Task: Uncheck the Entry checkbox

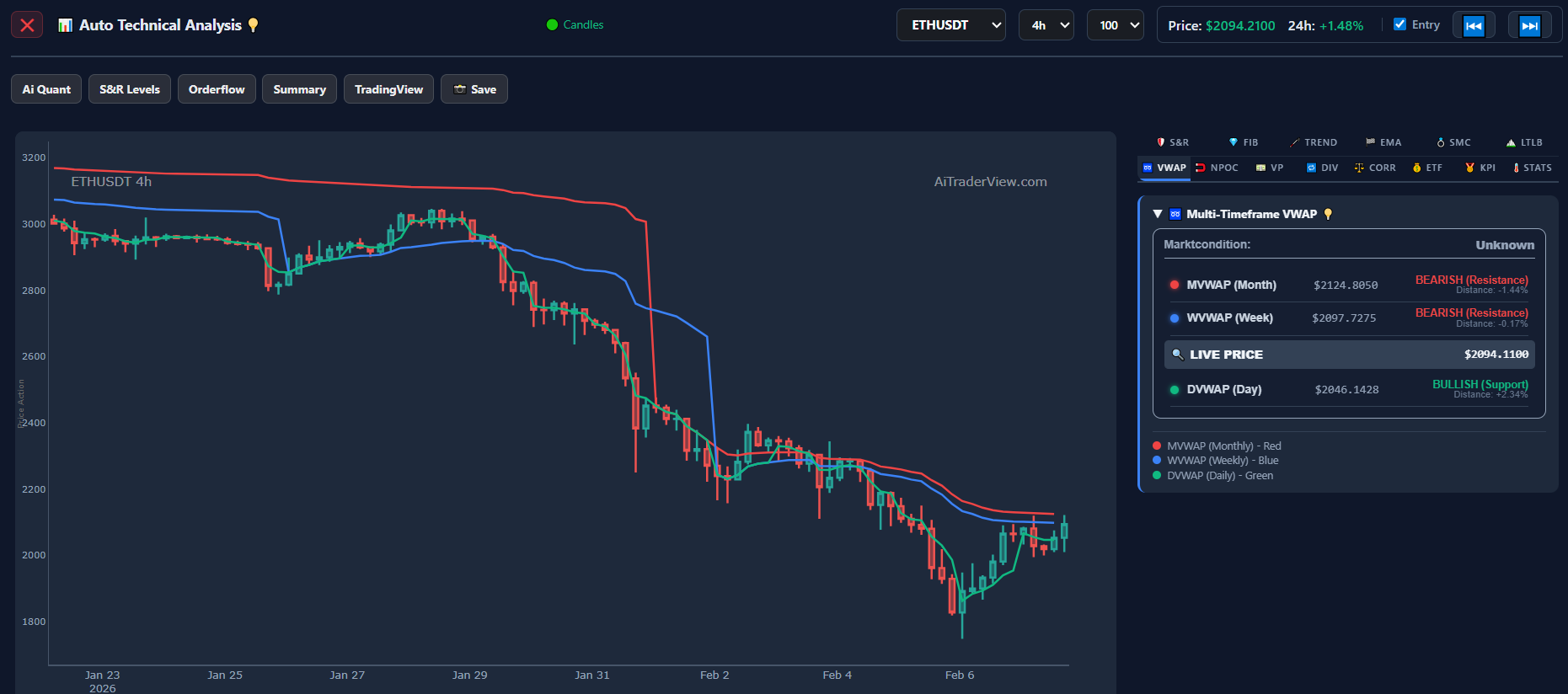Action: pyautogui.click(x=1399, y=24)
